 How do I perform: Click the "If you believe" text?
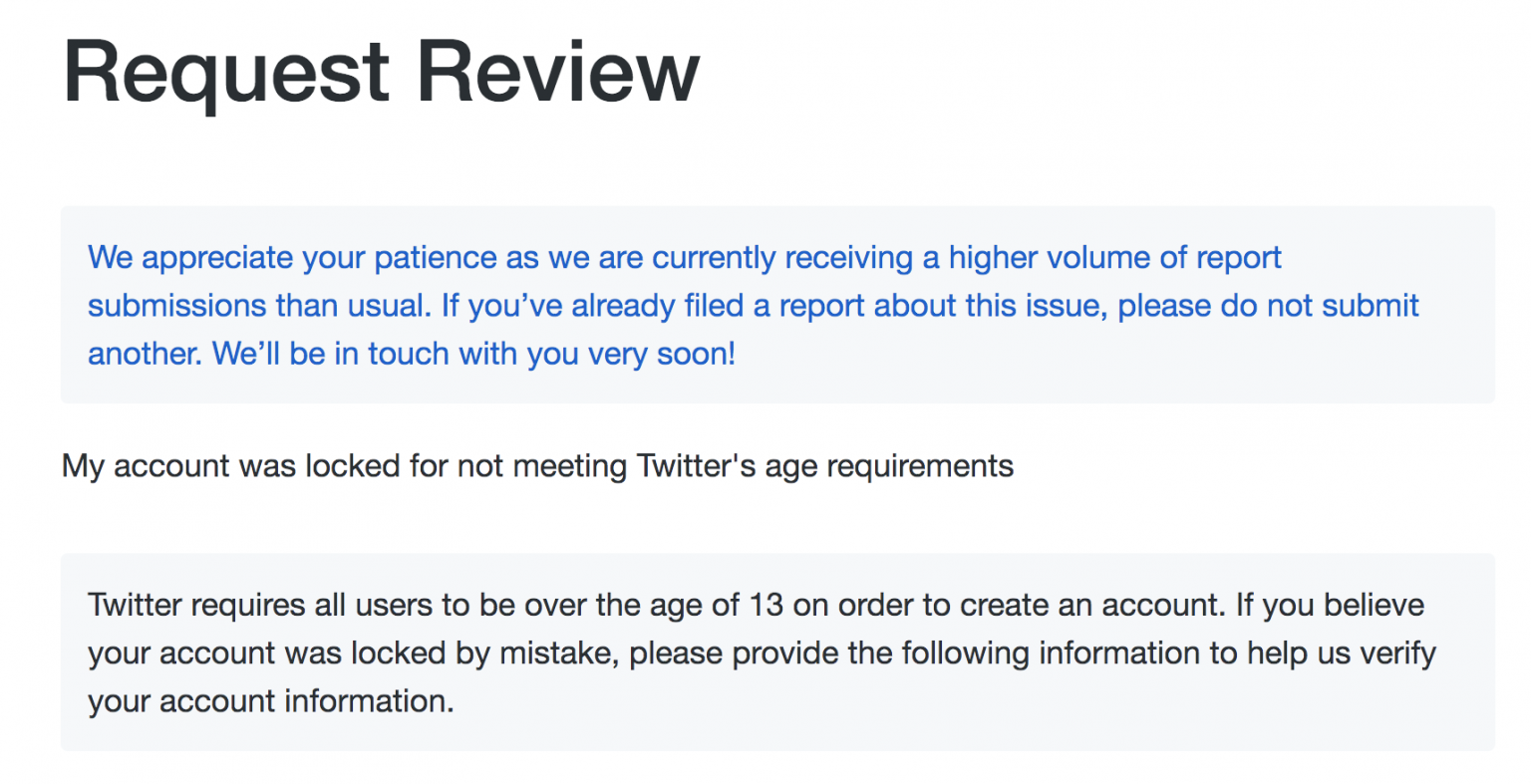click(1330, 605)
